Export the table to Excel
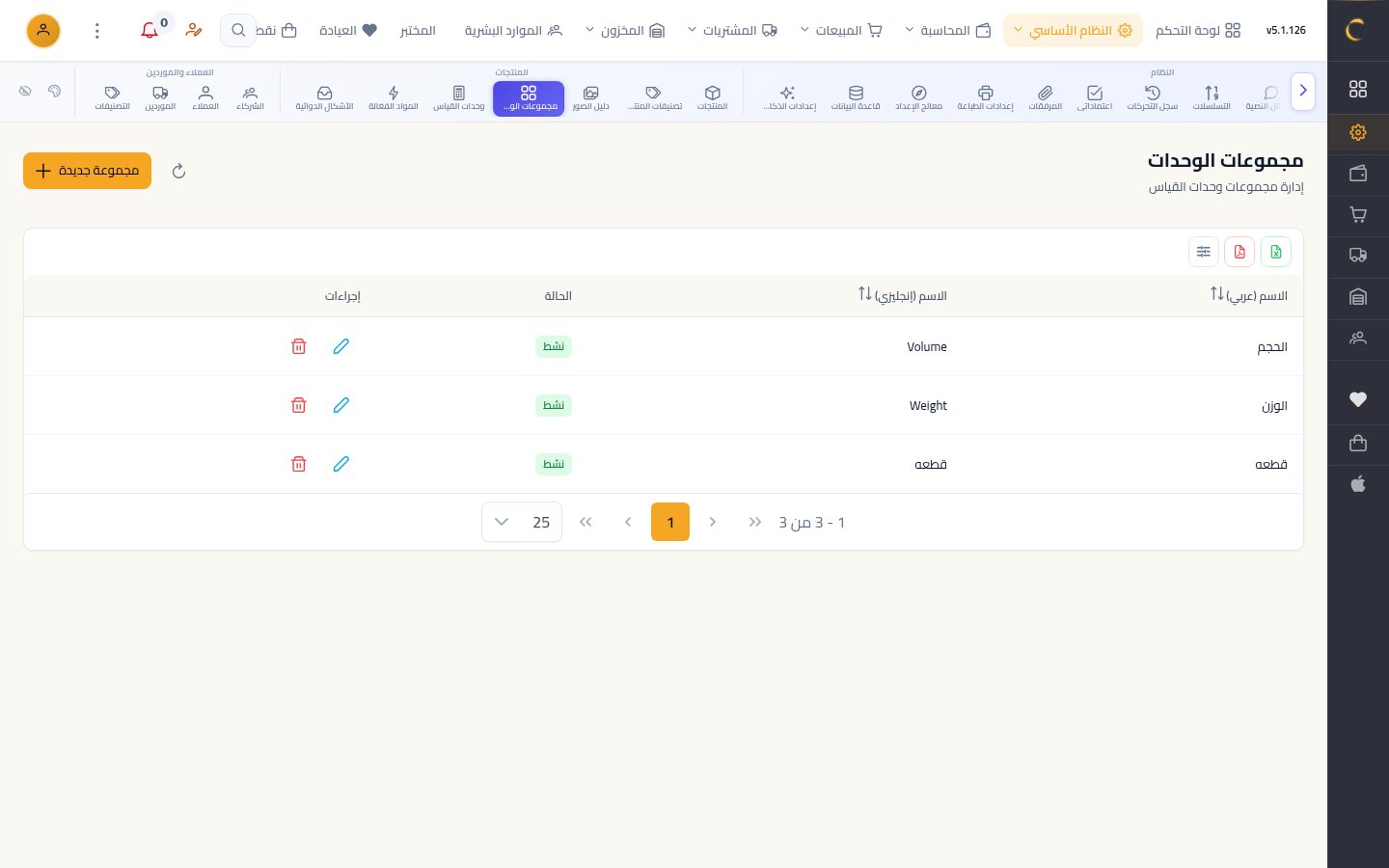Image resolution: width=1389 pixels, height=868 pixels. (x=1276, y=252)
